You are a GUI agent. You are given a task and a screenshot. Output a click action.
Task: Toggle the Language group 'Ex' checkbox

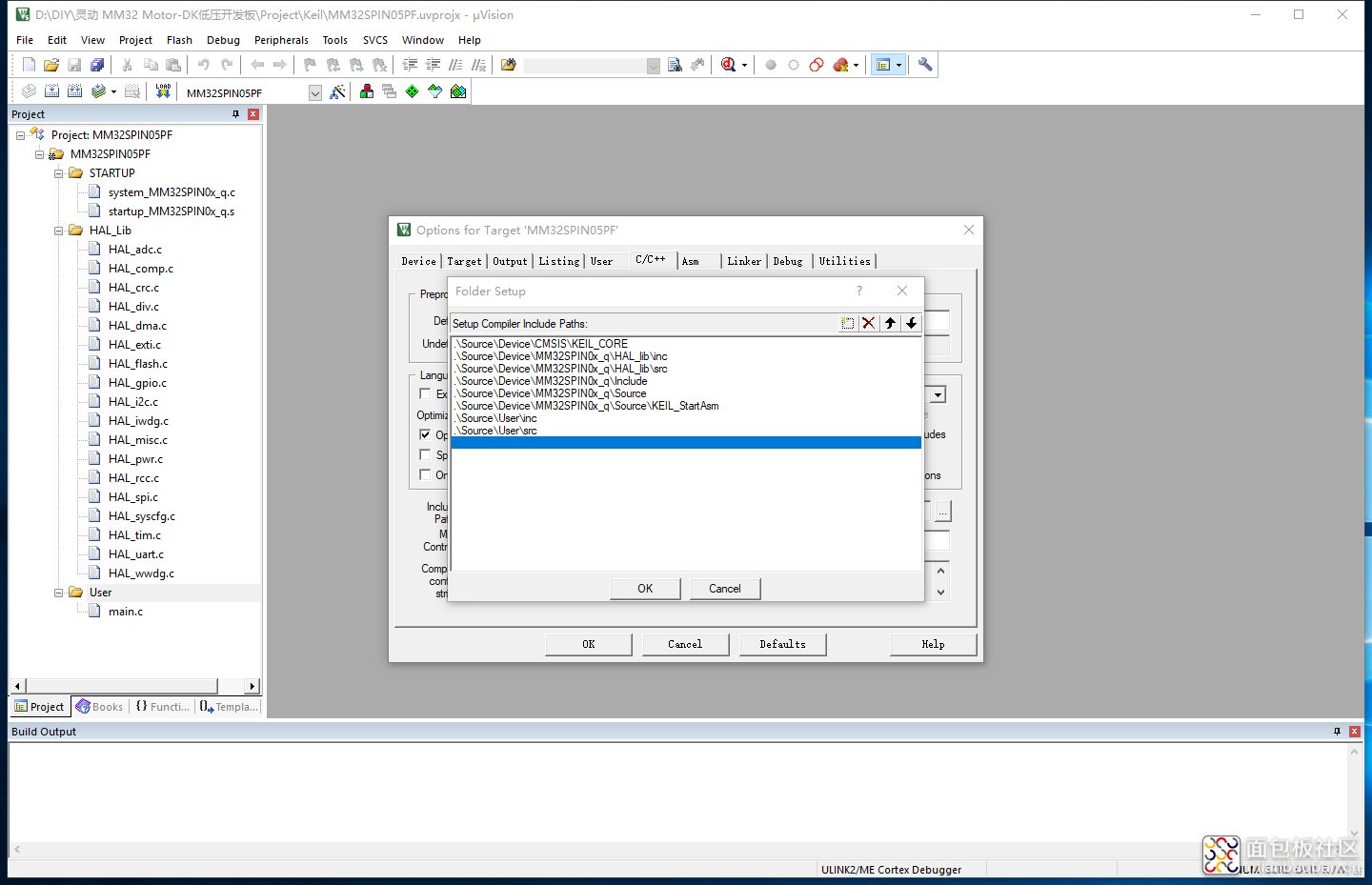pos(426,393)
